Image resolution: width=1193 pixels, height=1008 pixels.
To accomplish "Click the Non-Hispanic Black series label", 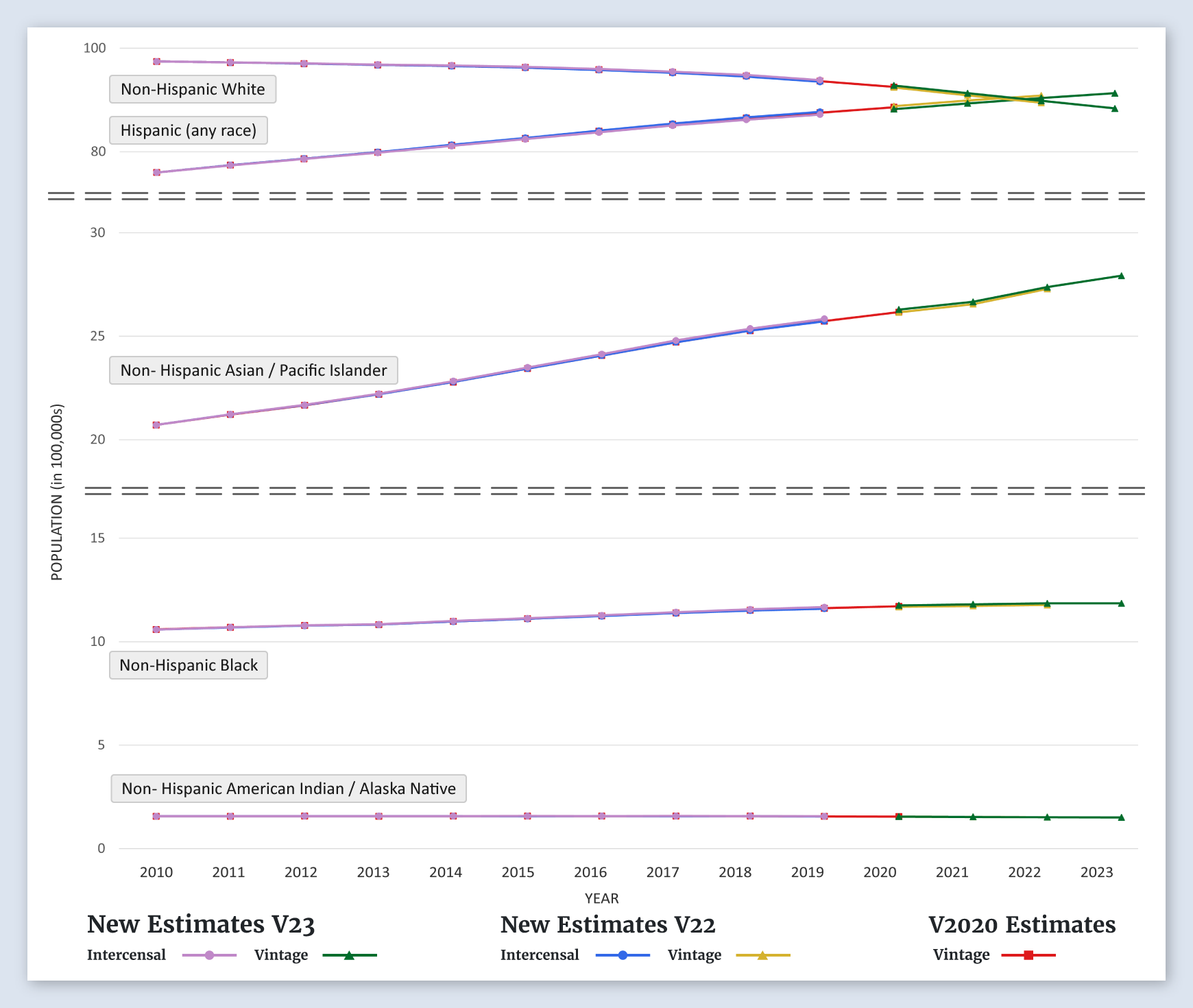I will click(189, 665).
